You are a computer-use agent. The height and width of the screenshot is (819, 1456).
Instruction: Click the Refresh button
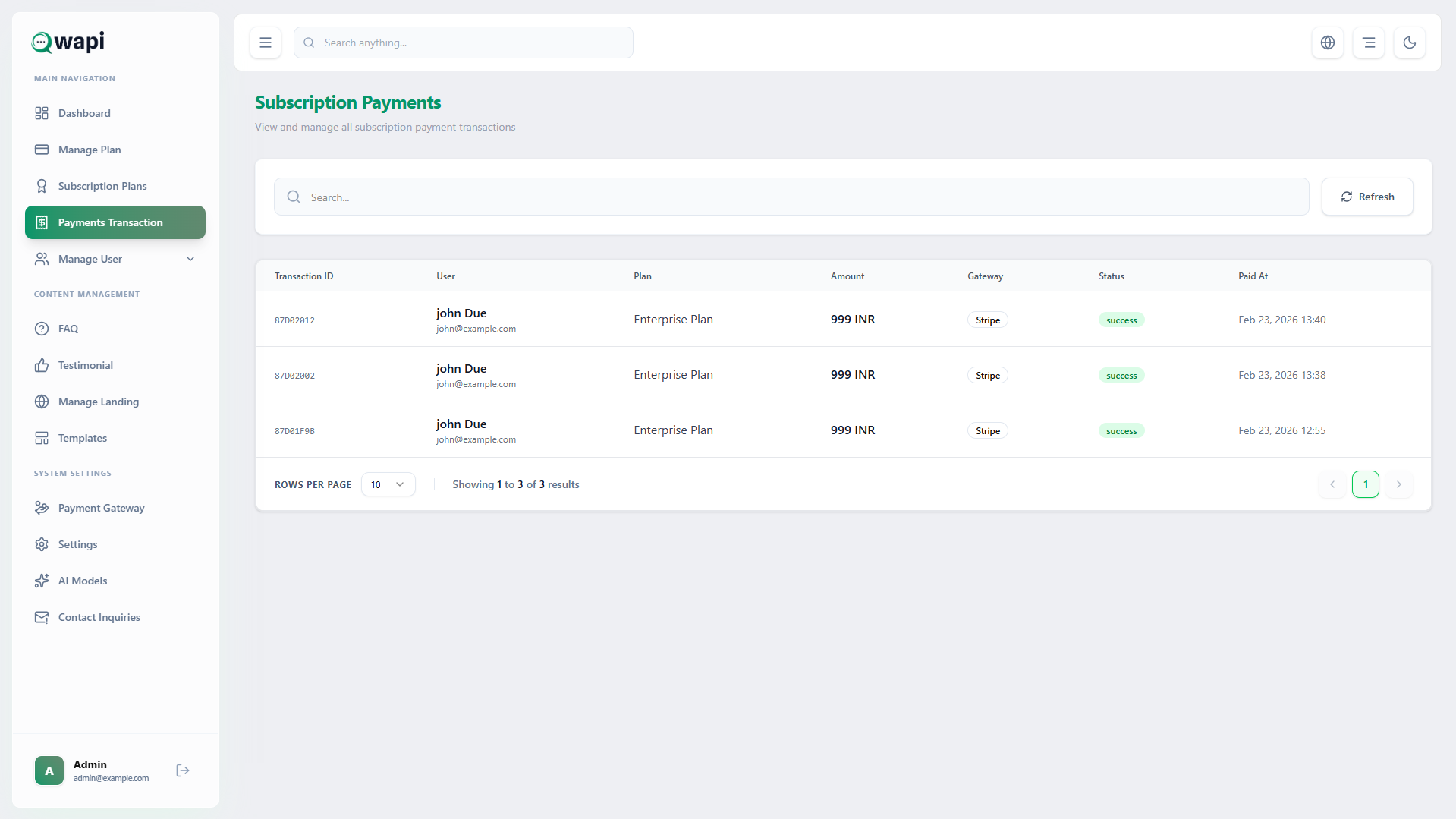click(1367, 197)
